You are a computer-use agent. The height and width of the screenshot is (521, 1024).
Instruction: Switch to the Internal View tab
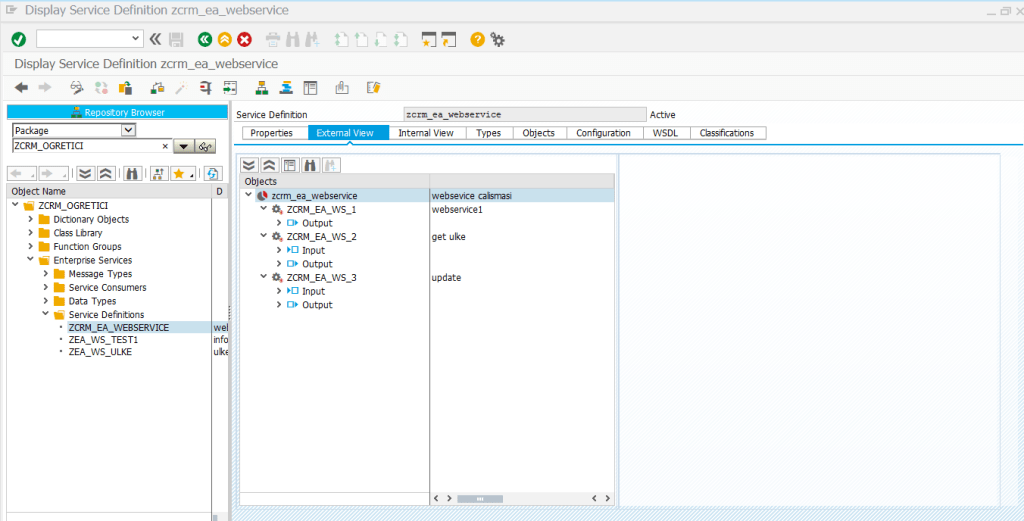426,133
